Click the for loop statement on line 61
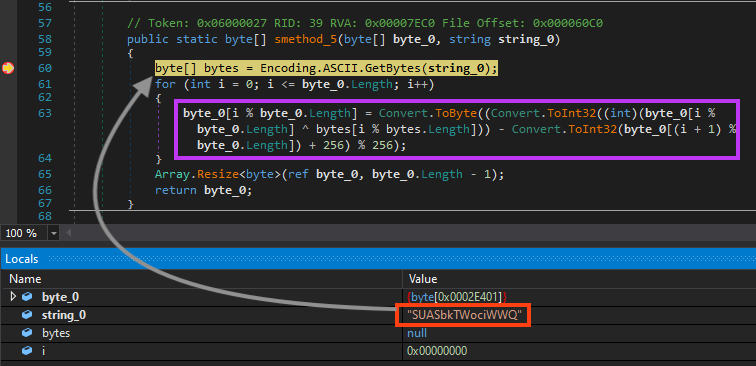The image size is (756, 366). (295, 84)
